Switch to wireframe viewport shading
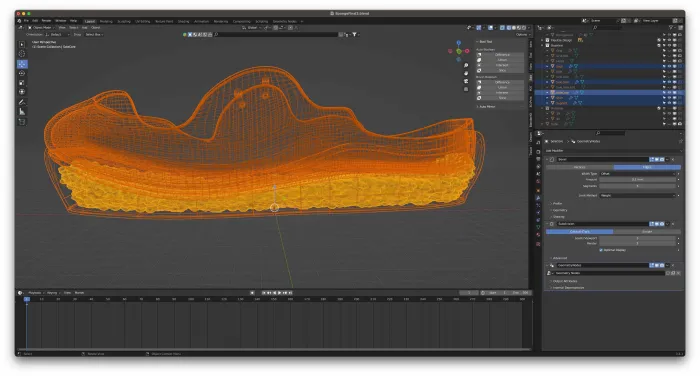 (508, 28)
